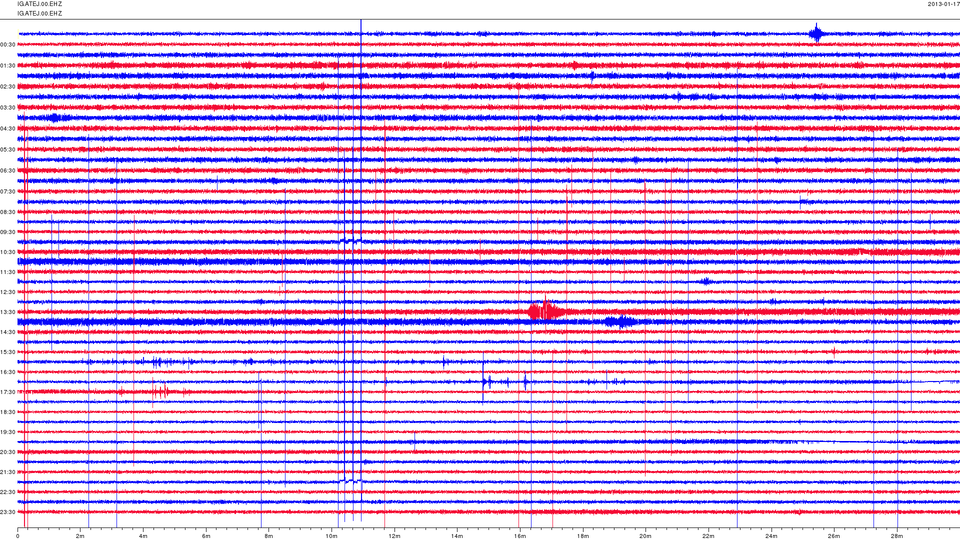Click the 10m axis tick label
960x540 pixels.
click(x=331, y=536)
